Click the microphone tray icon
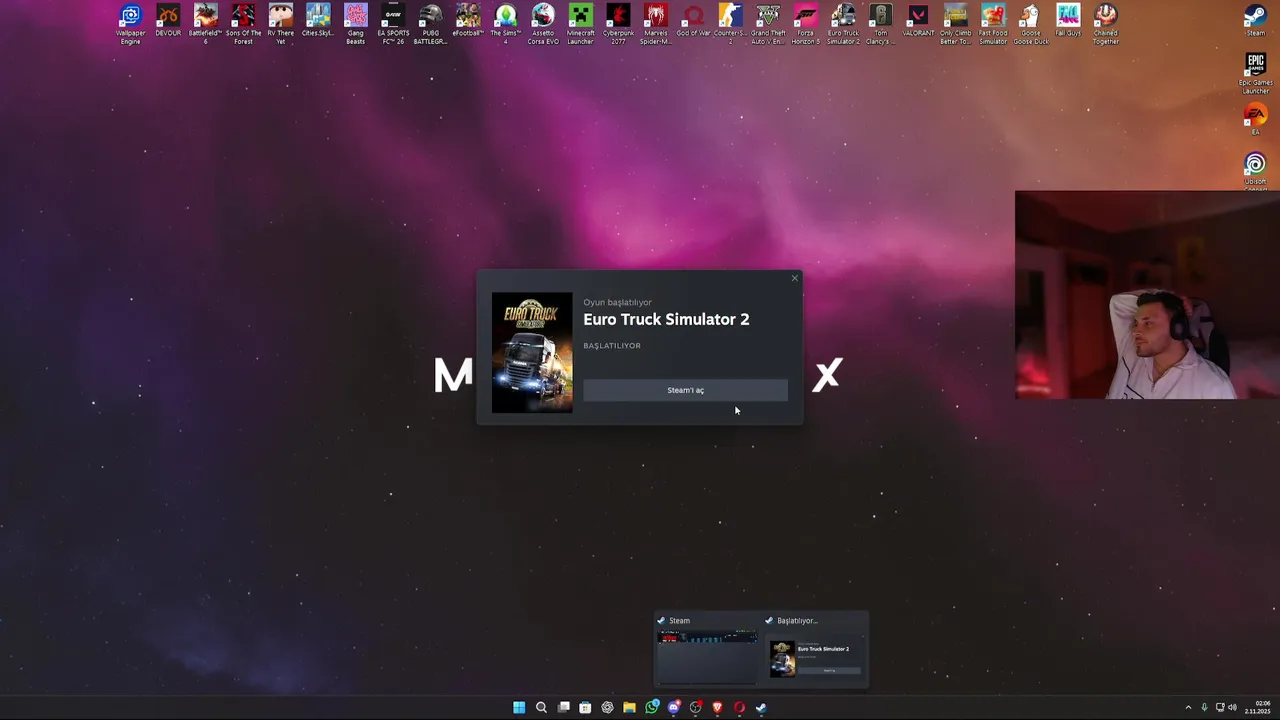The width and height of the screenshot is (1280, 720). coord(1204,707)
